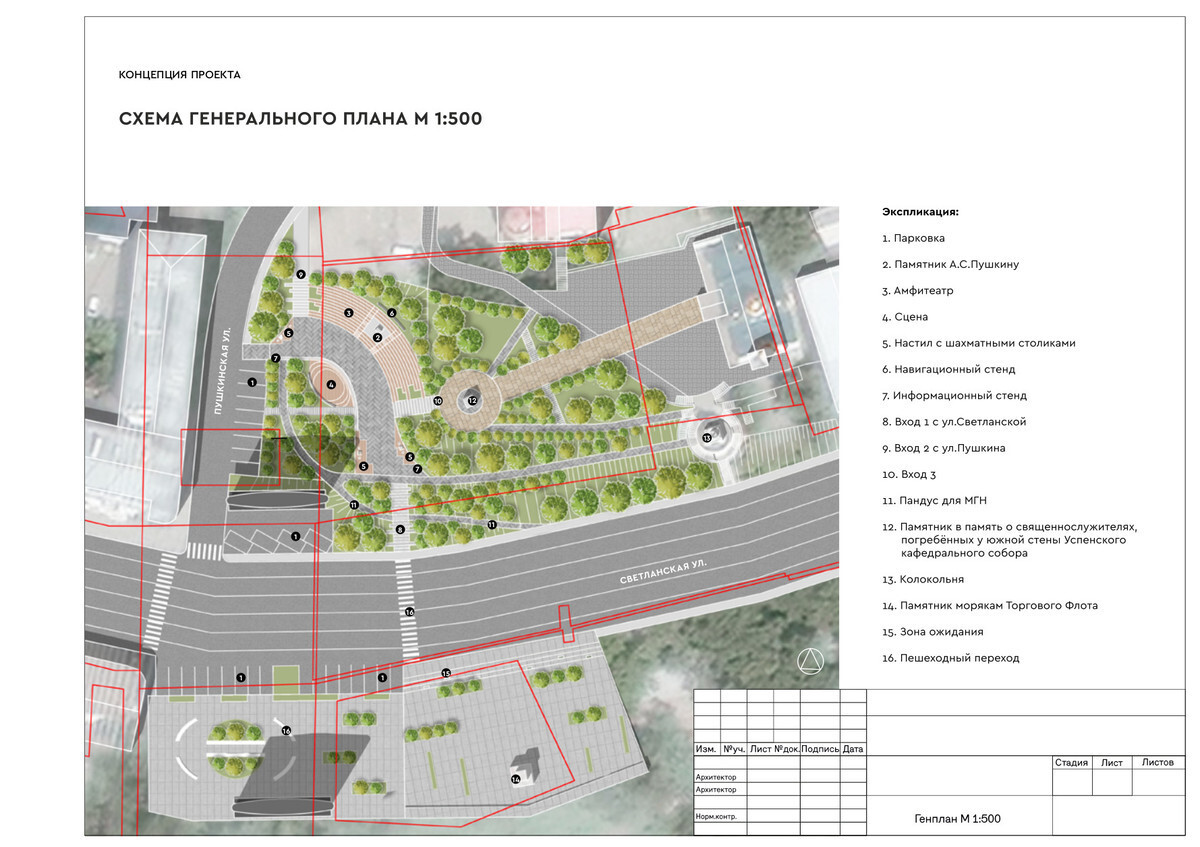Click map marker 3 on the amphitheater

pos(348,313)
